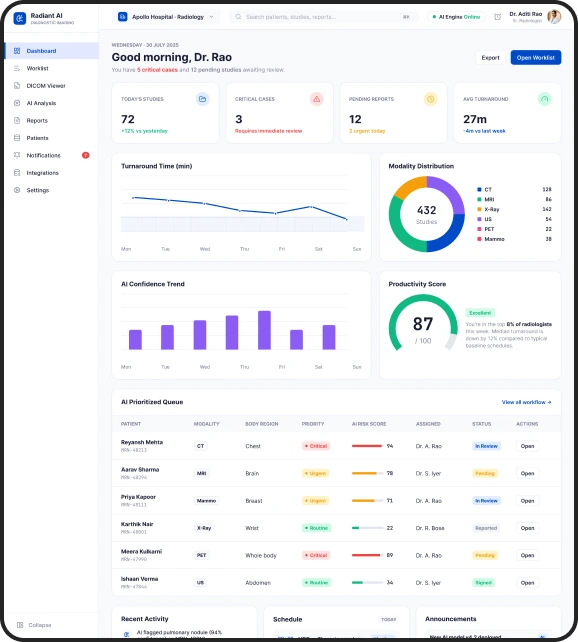Image resolution: width=578 pixels, height=642 pixels.
Task: Click the Today's Studies folder icon
Action: pyautogui.click(x=202, y=99)
